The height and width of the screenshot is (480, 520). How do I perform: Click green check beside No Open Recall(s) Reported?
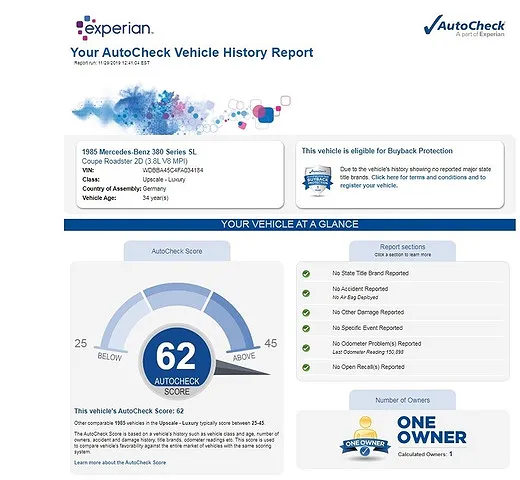click(306, 367)
